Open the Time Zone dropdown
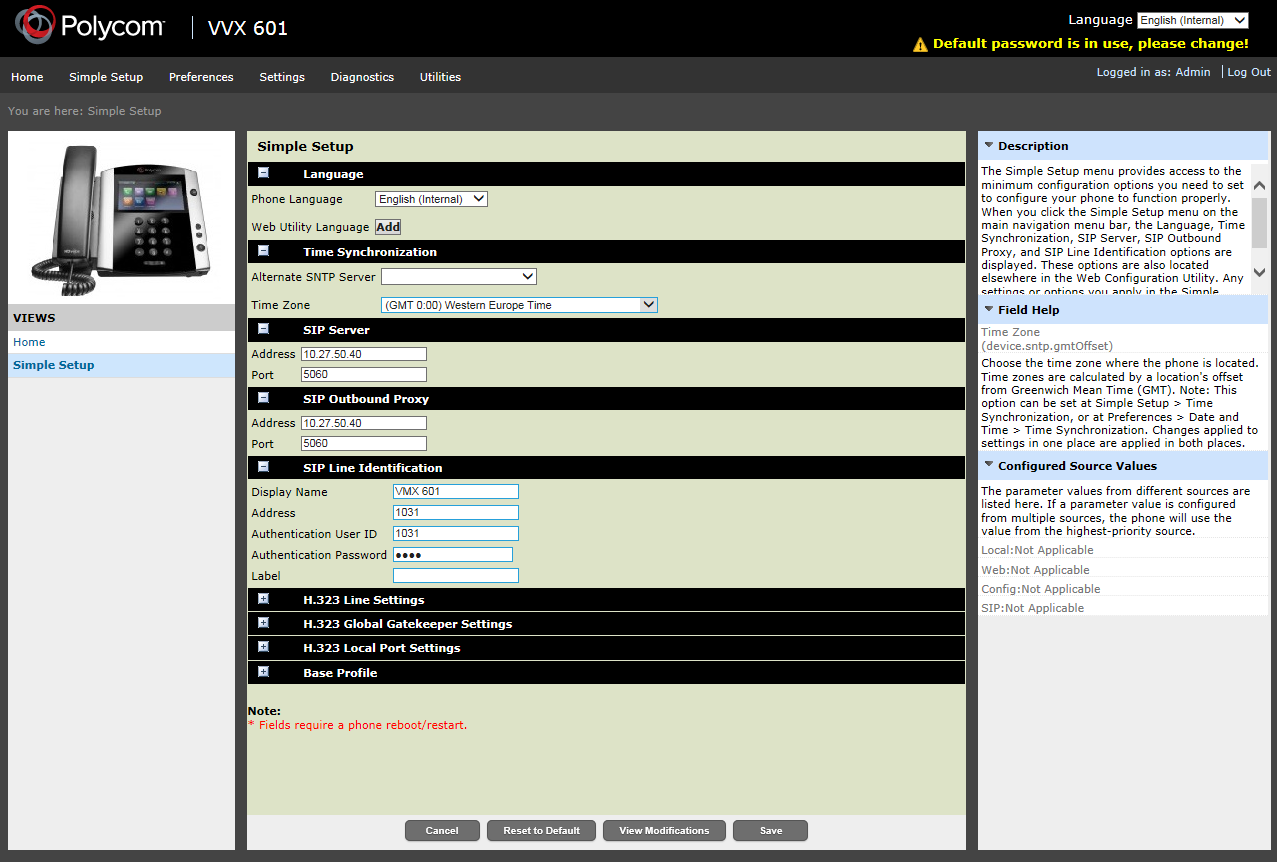The width and height of the screenshot is (1277, 862). pos(519,305)
